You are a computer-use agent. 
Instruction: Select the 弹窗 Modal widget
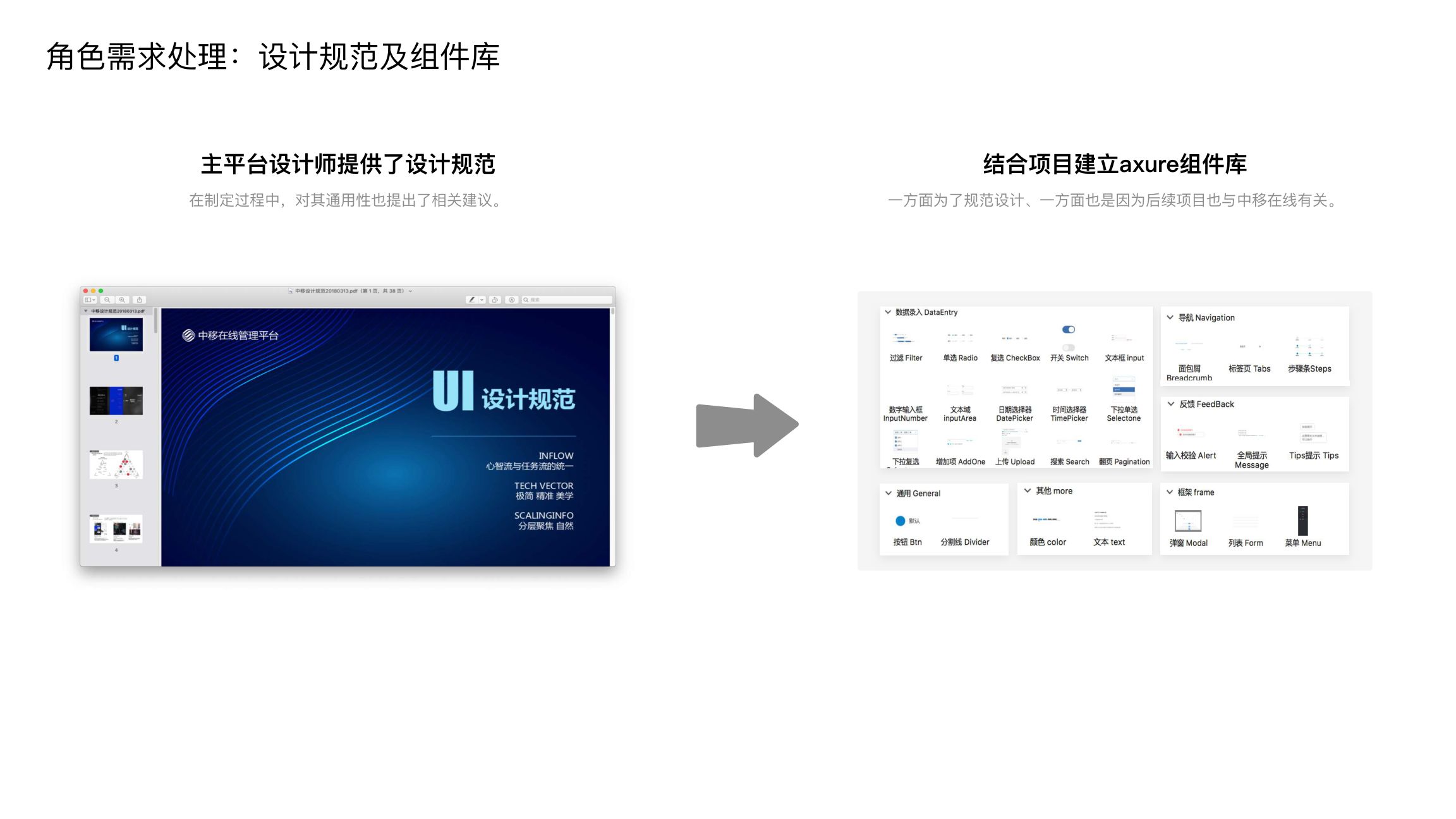1188,528
